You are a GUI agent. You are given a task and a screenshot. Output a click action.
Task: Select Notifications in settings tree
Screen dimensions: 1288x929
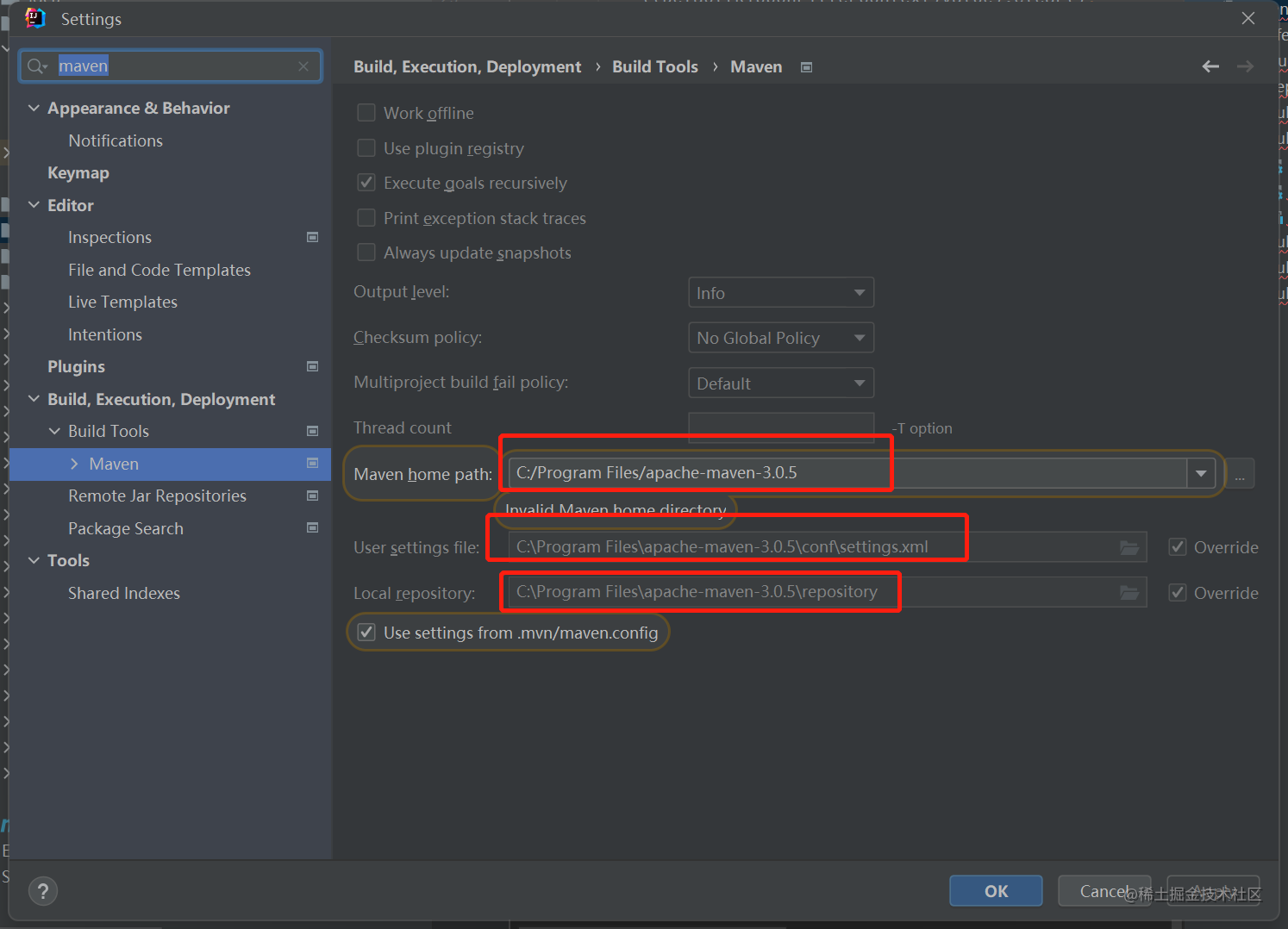click(116, 140)
